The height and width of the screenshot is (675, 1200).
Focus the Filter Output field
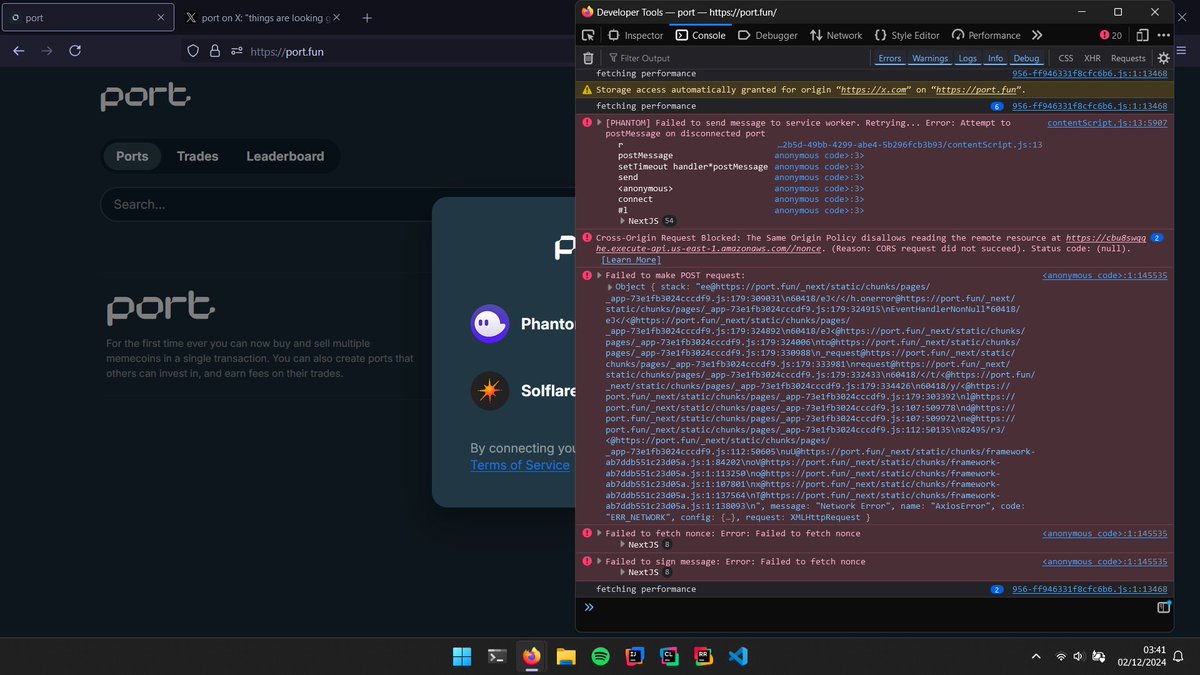(735, 58)
